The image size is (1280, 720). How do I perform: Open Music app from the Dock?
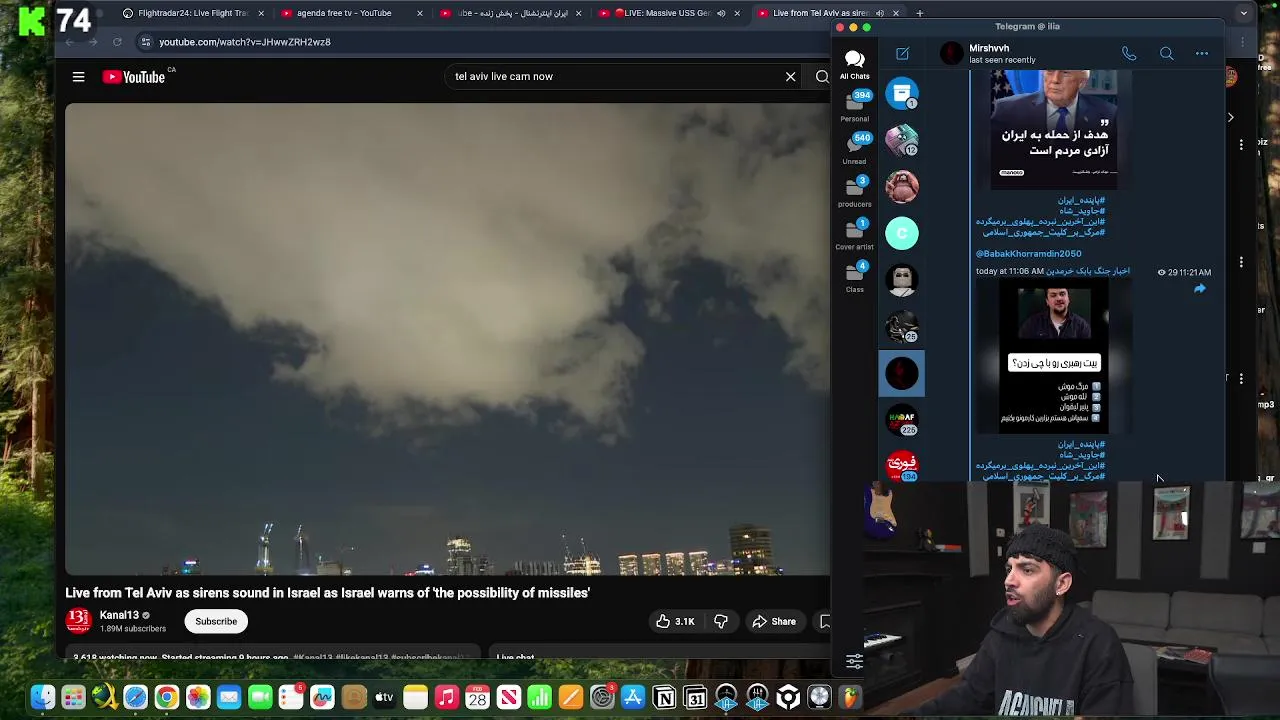[446, 697]
